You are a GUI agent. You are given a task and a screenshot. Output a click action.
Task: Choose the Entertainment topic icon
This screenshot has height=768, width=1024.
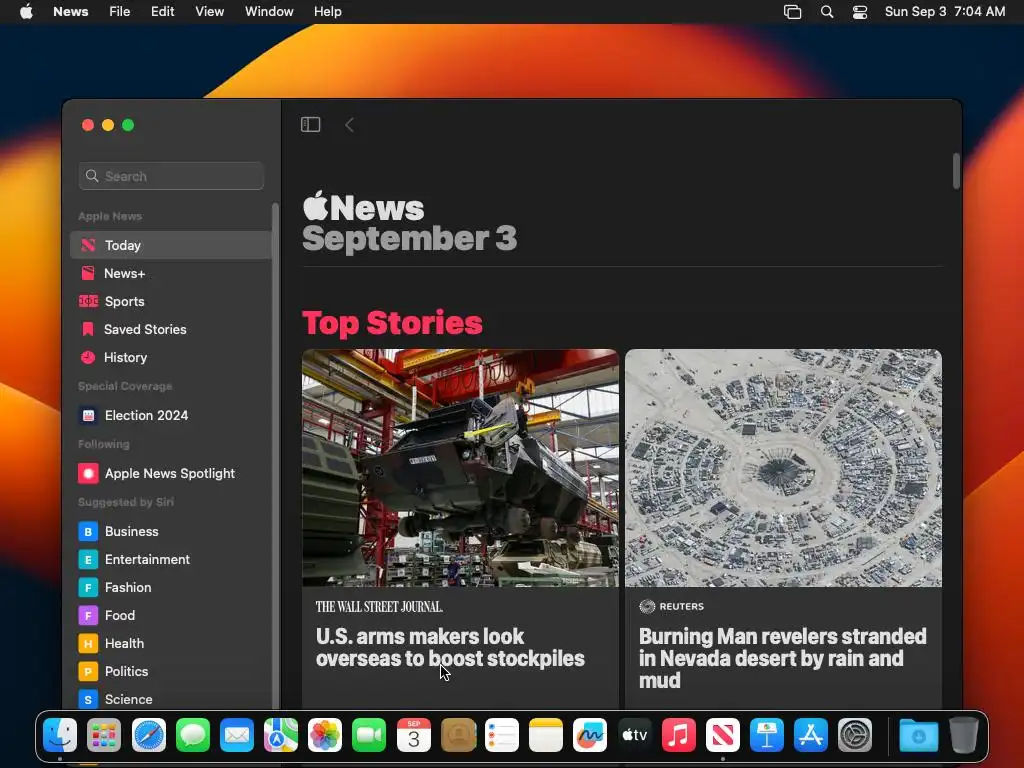pyautogui.click(x=88, y=559)
